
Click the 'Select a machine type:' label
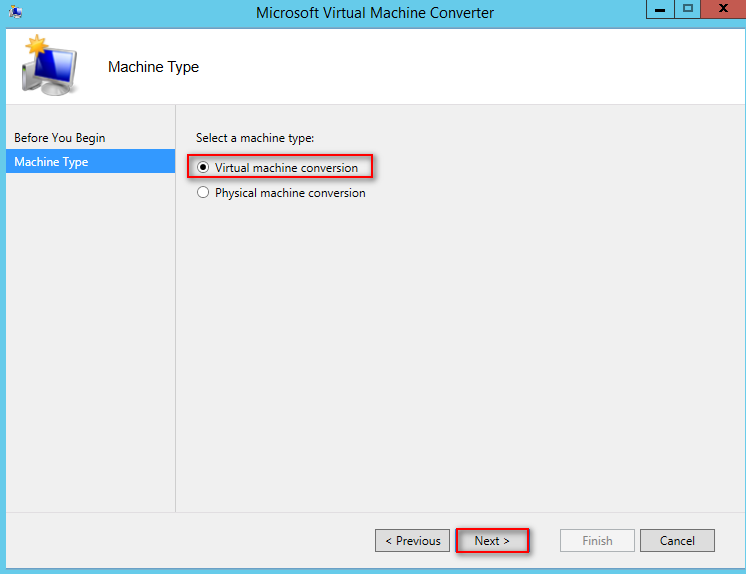255,138
